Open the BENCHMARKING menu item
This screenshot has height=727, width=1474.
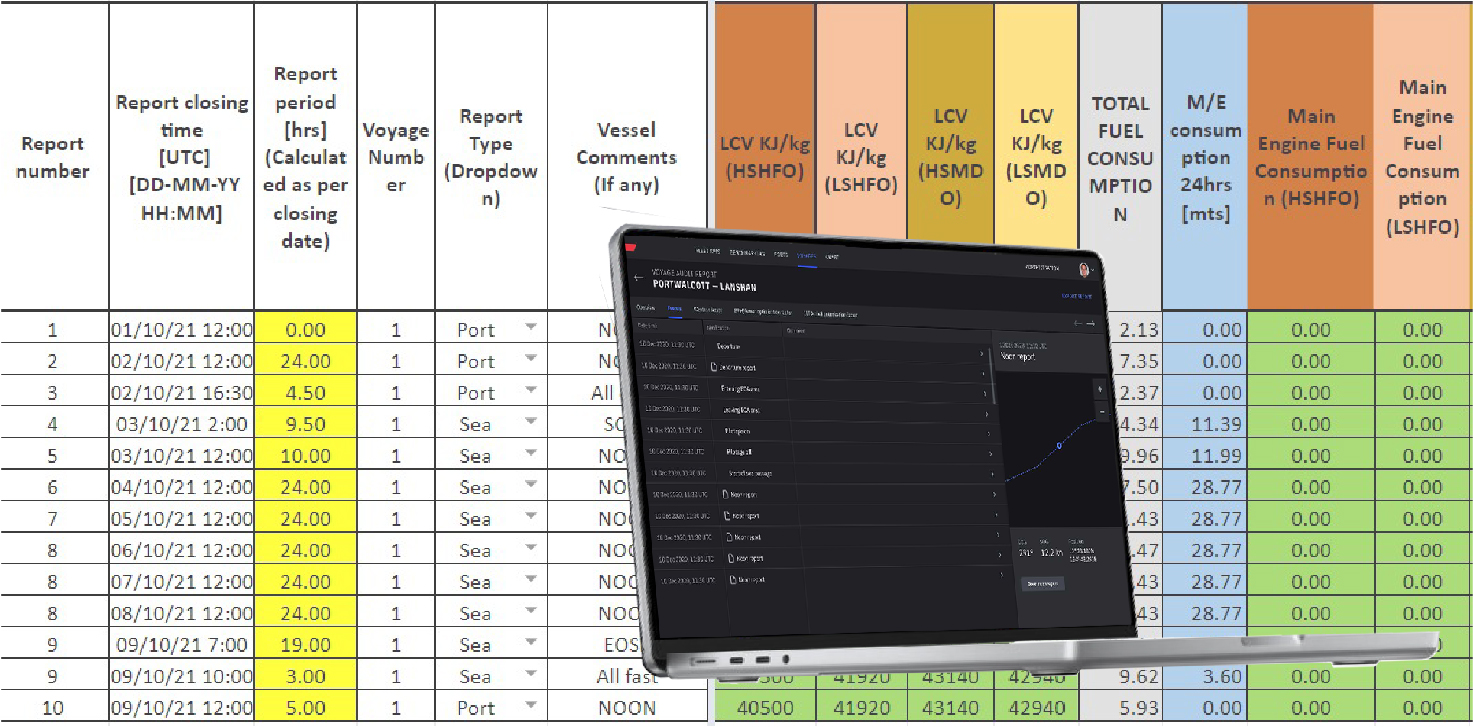point(746,254)
